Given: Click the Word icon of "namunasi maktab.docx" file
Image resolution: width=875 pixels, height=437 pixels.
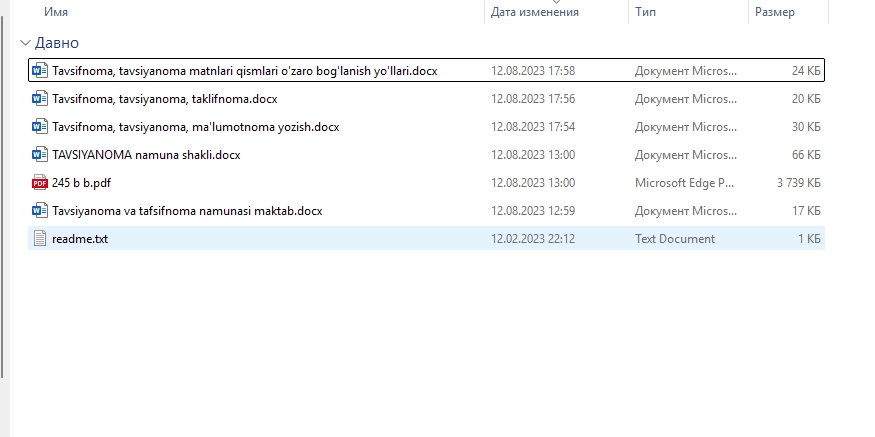Looking at the screenshot, I should click(x=40, y=211).
